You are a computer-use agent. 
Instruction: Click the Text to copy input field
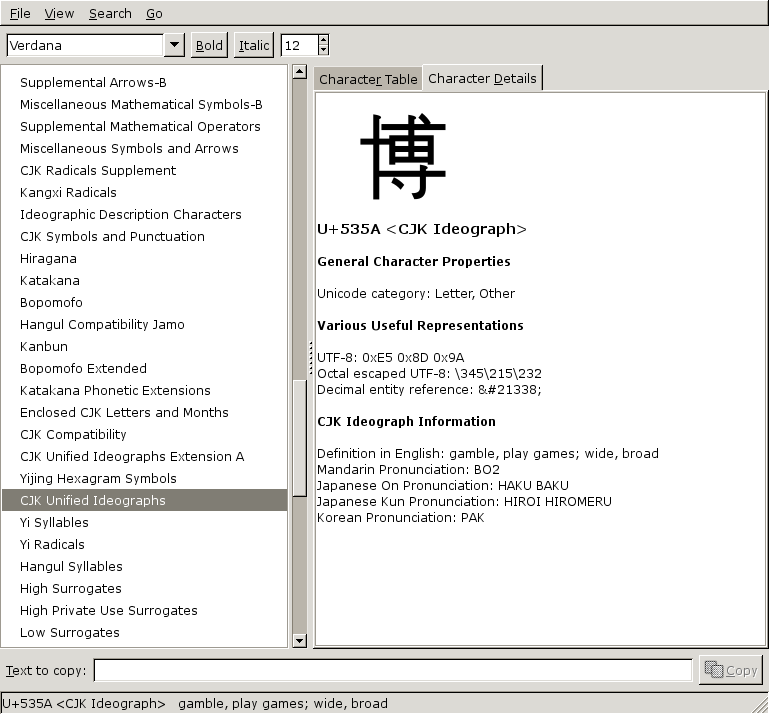tap(393, 670)
